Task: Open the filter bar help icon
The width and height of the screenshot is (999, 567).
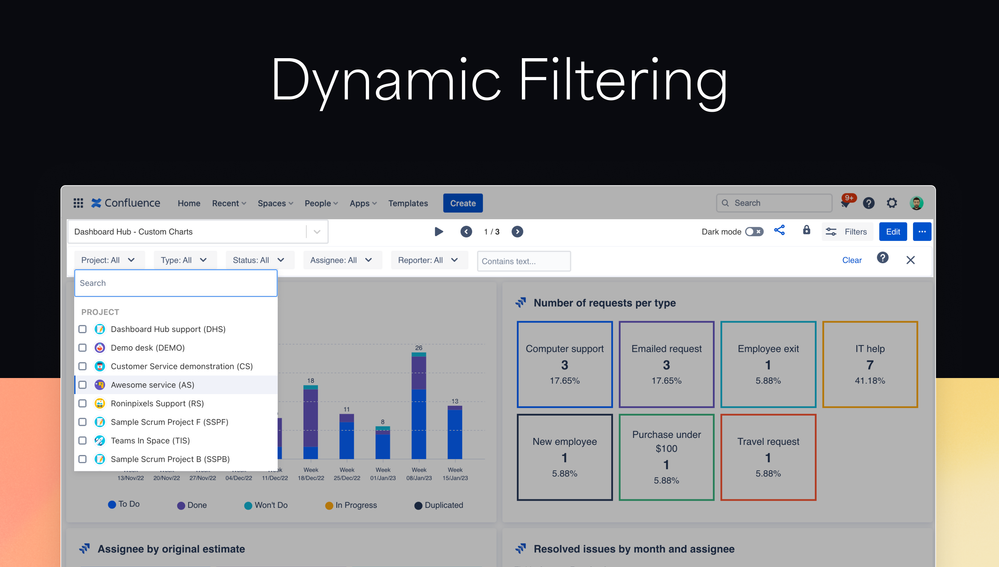Action: pos(882,258)
